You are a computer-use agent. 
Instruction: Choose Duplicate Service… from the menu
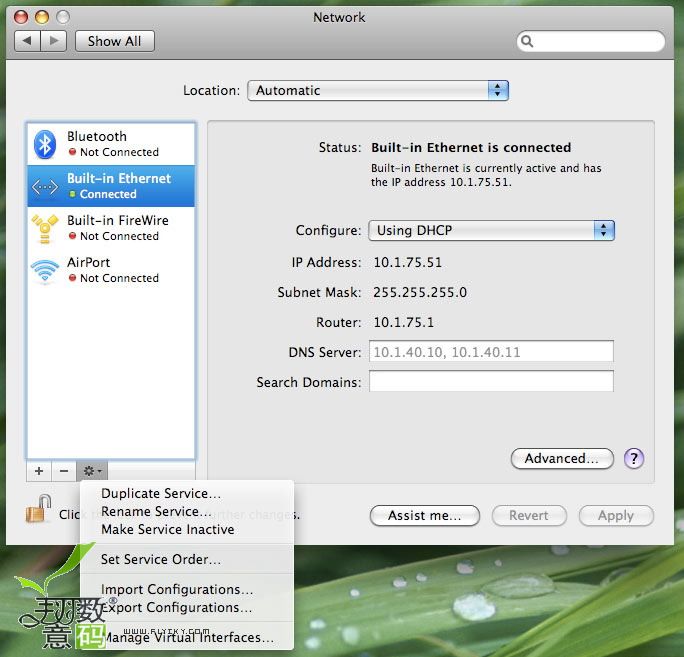tap(187, 493)
